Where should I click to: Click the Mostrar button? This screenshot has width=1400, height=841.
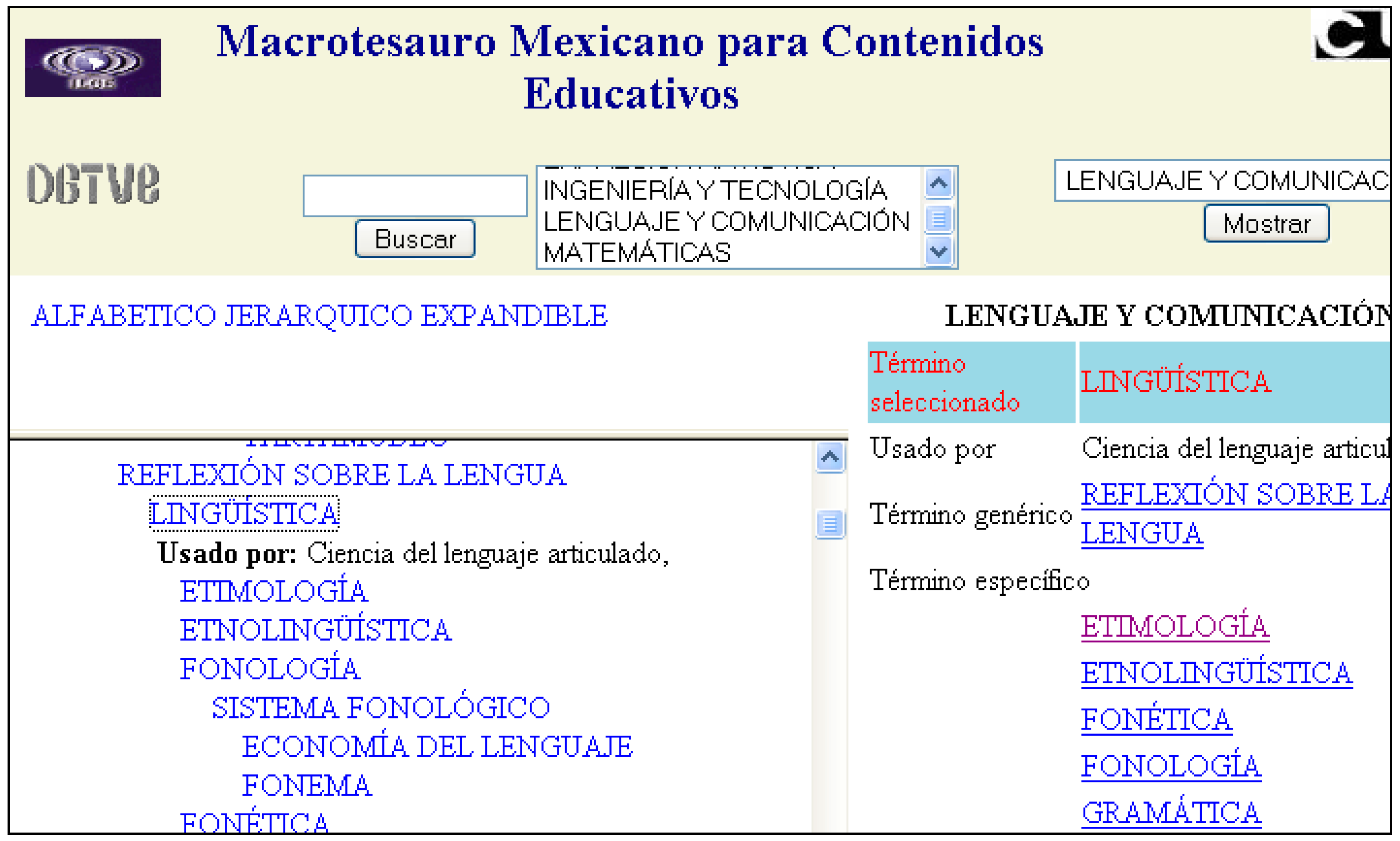[x=1266, y=223]
